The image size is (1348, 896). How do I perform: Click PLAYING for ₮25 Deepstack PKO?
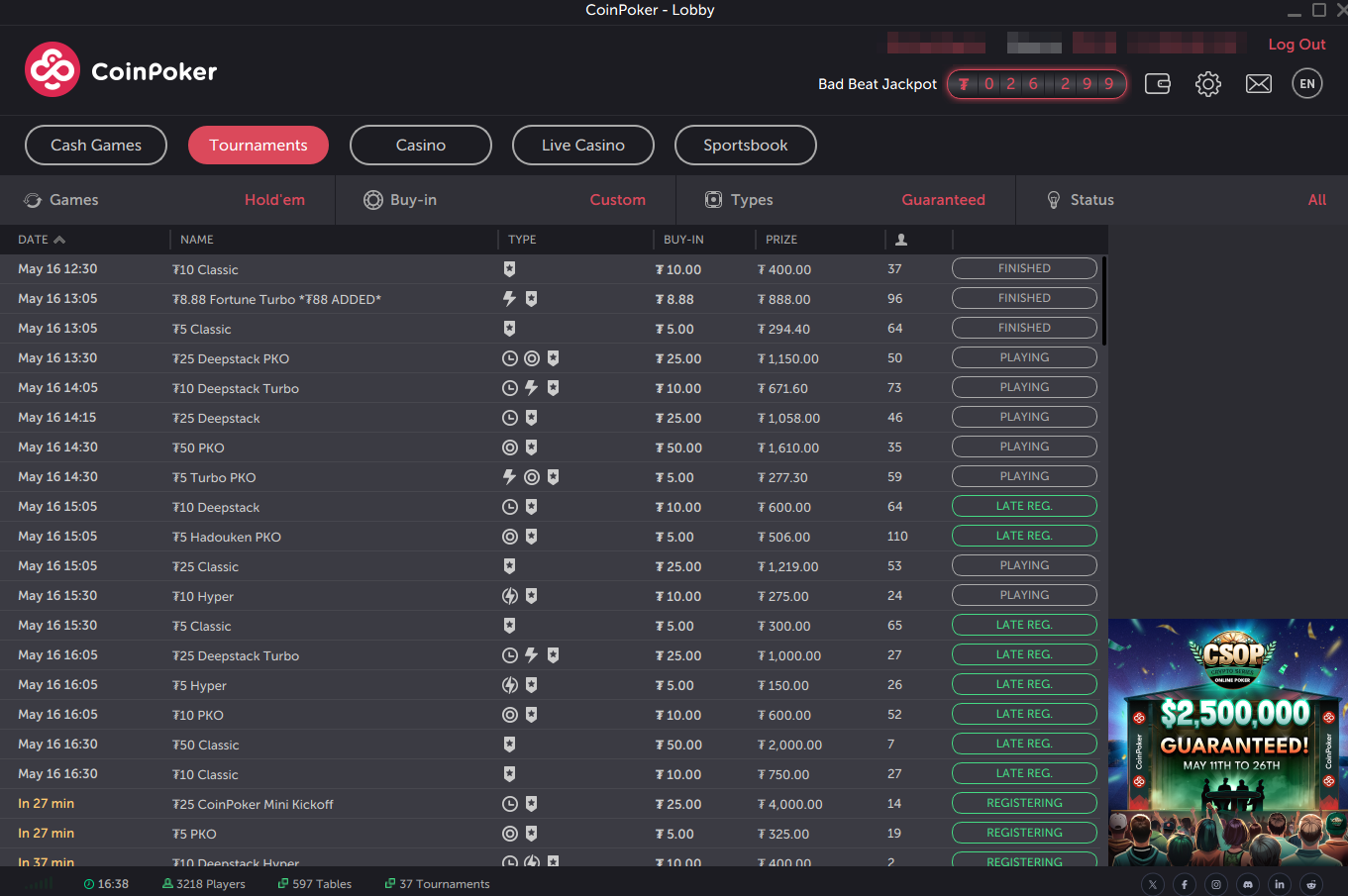point(1024,357)
